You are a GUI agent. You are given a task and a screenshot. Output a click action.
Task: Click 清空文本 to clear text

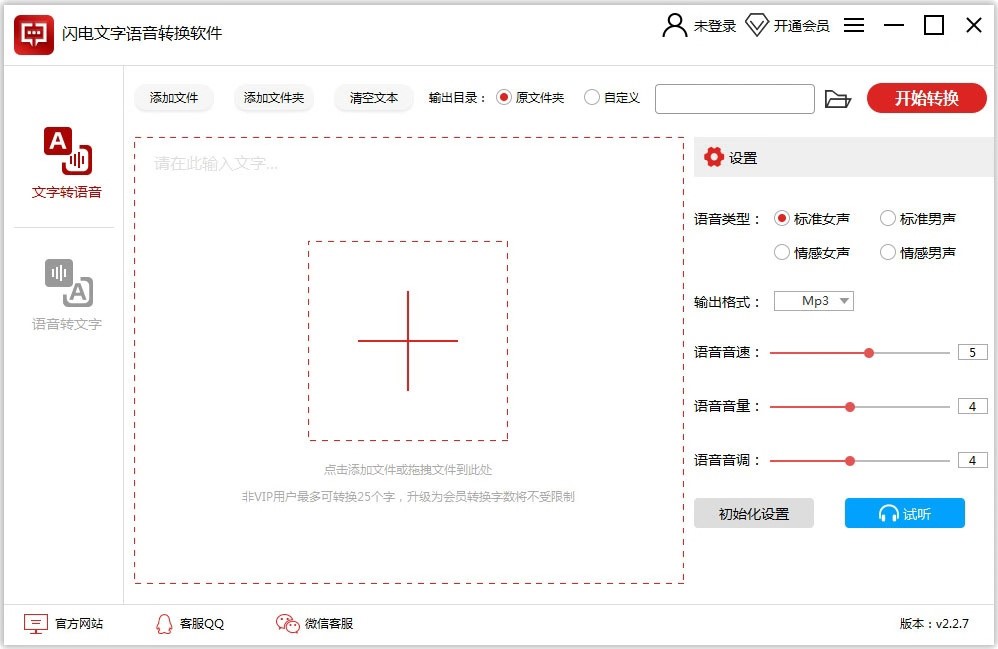[x=374, y=98]
